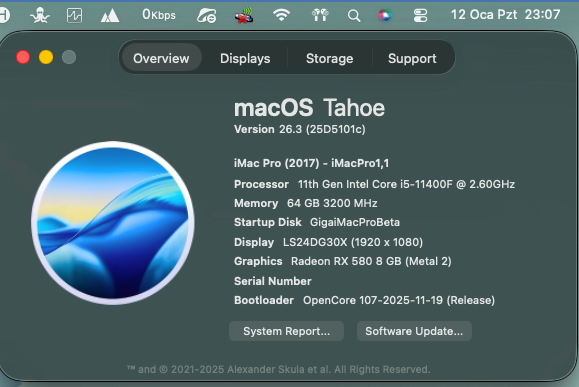
Task: Open the cloud sync status menu bar icon
Action: click(x=206, y=16)
